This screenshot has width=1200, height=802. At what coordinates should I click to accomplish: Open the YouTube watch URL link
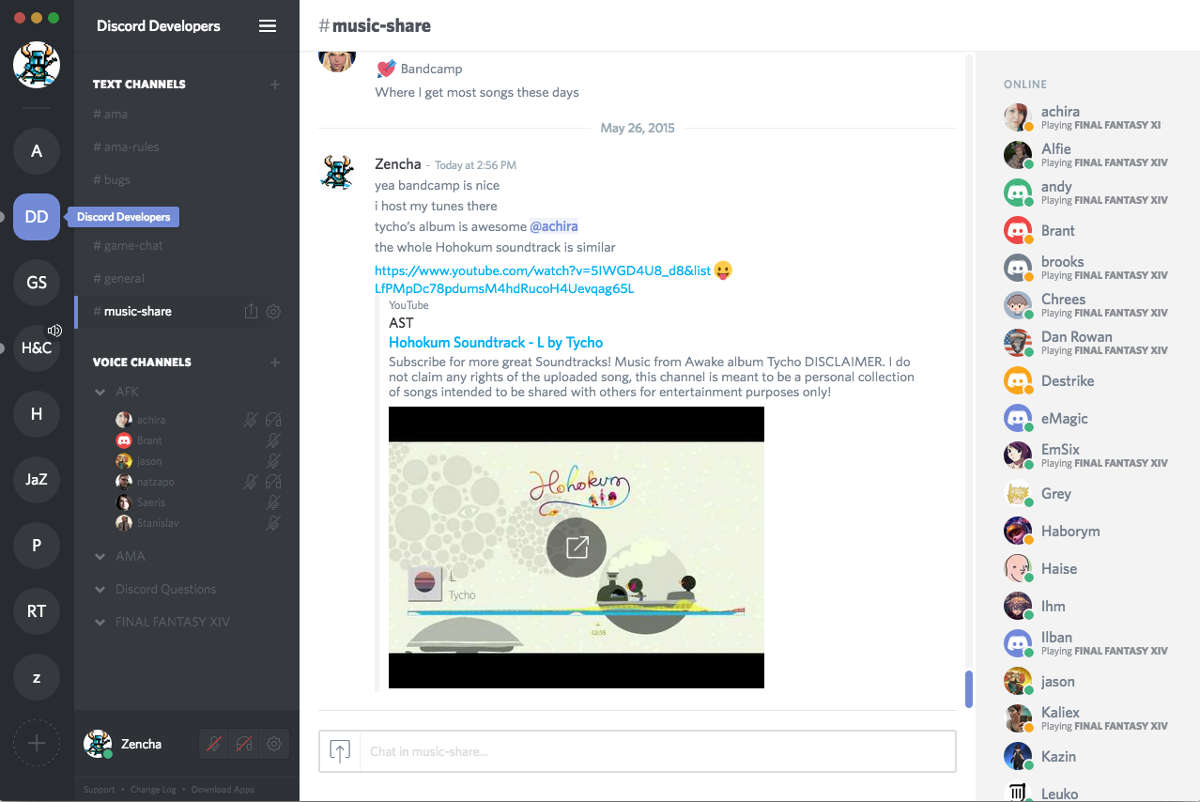543,280
